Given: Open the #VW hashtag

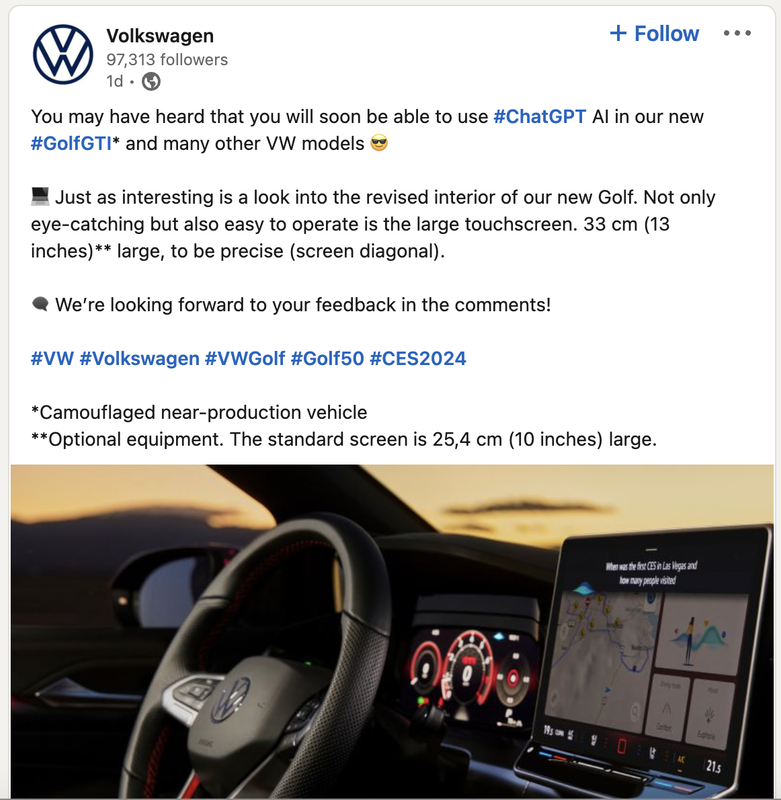Looking at the screenshot, I should (52, 358).
